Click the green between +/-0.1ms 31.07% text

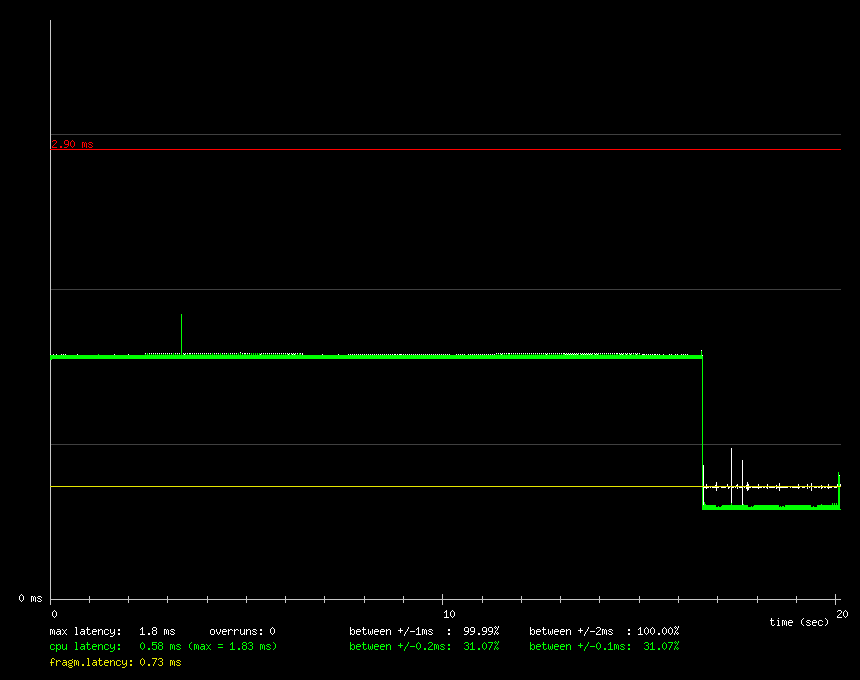click(x=604, y=646)
